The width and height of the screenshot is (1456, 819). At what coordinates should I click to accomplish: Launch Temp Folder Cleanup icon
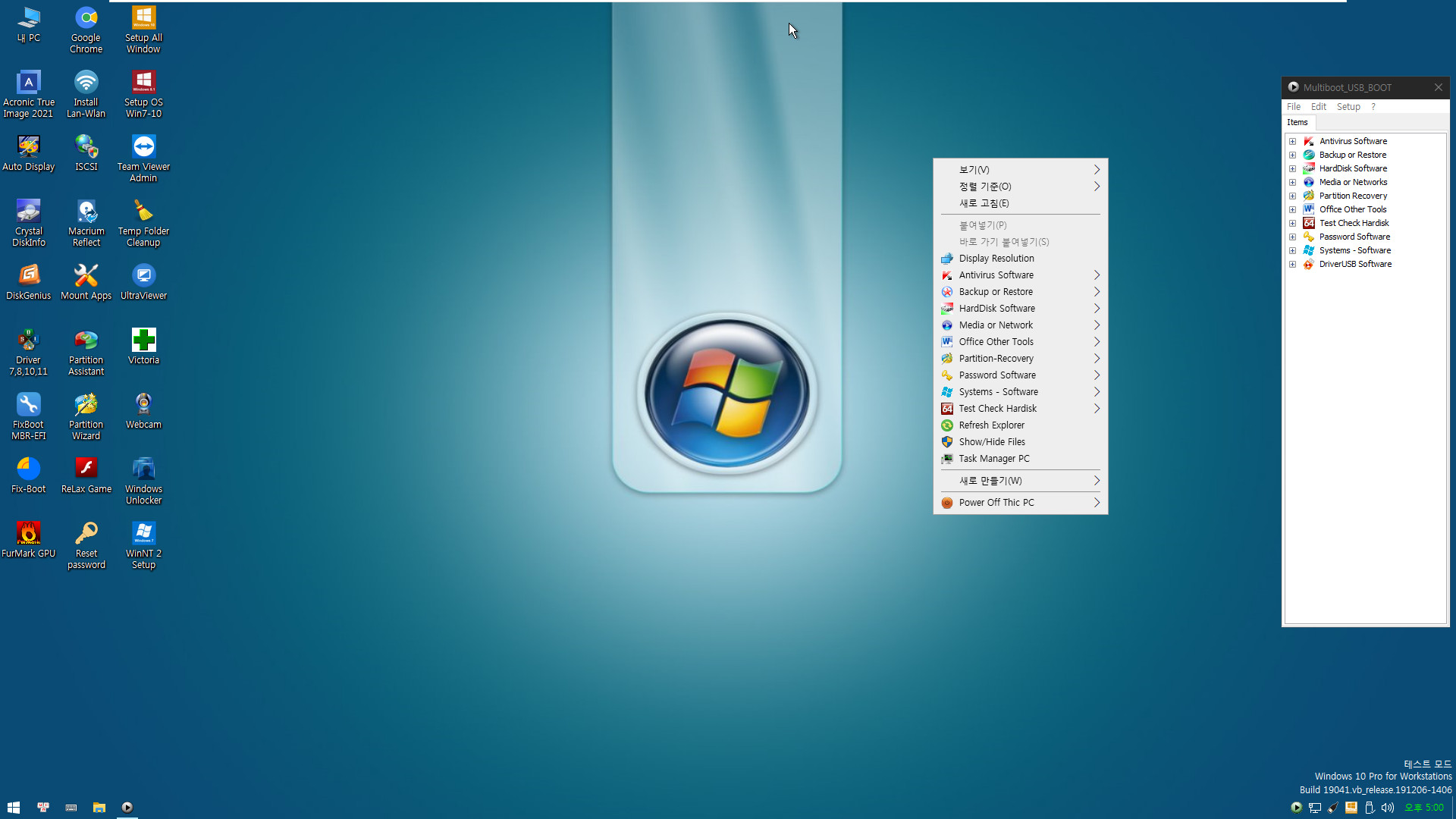point(143,223)
